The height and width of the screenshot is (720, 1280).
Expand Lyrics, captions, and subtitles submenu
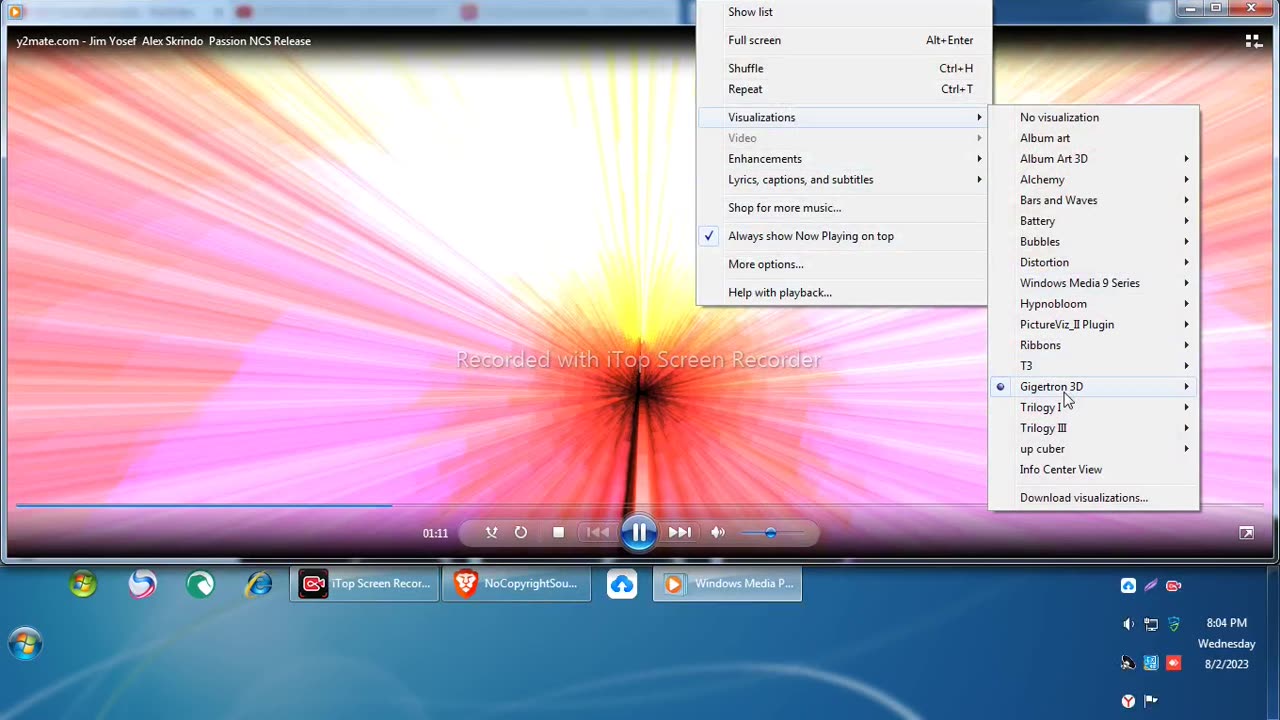(842, 180)
